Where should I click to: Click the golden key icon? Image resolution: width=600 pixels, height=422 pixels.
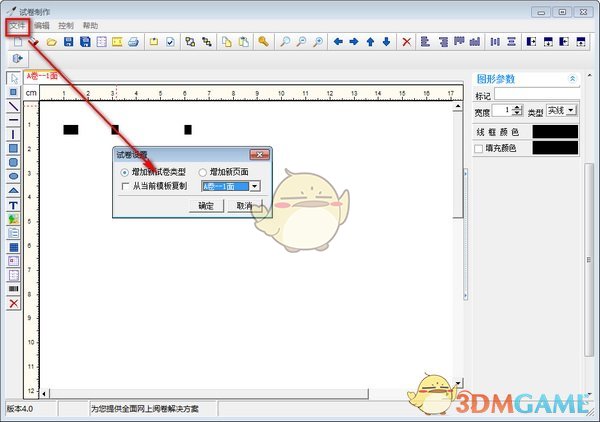(263, 41)
